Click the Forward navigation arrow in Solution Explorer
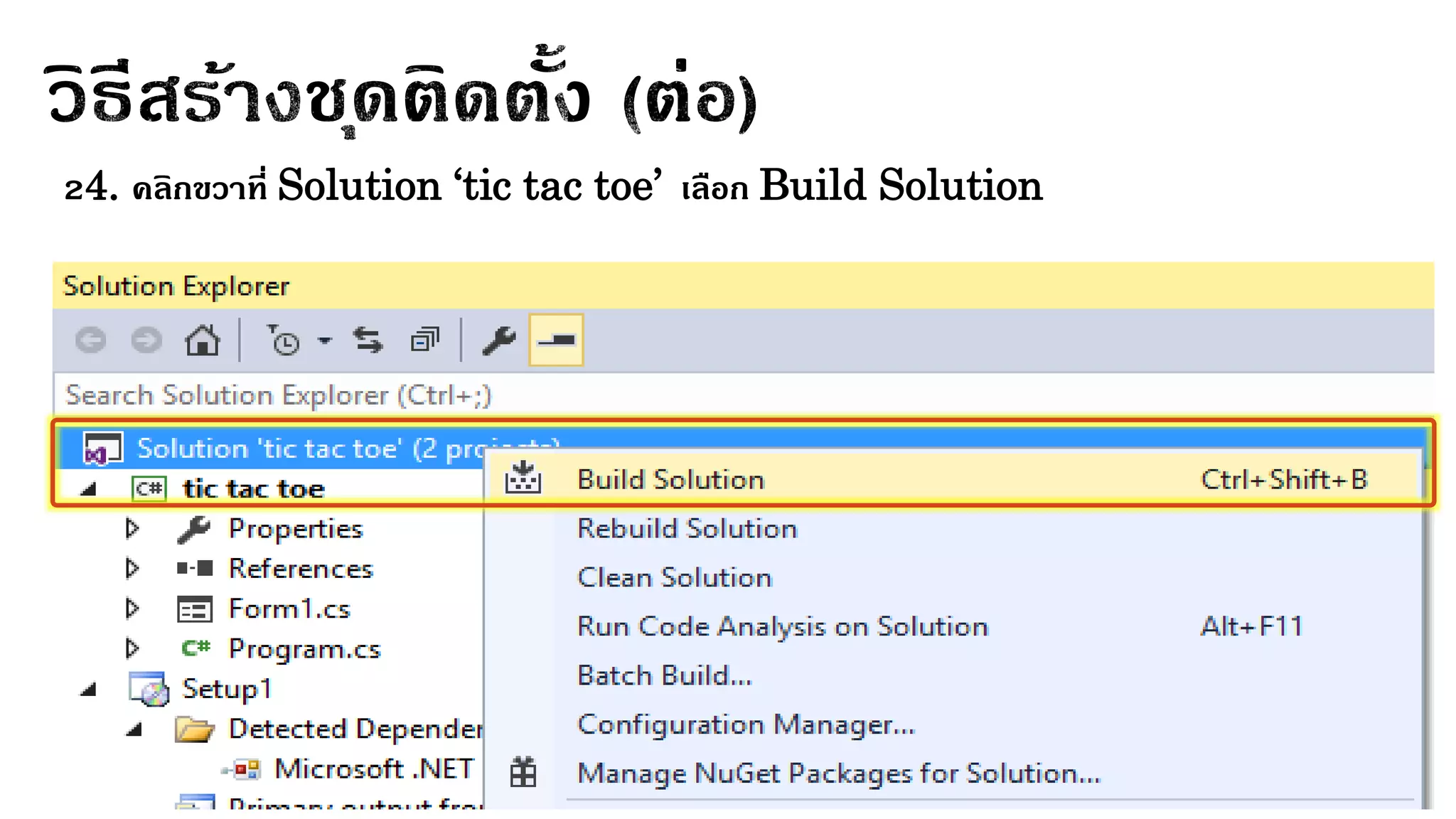This screenshot has width=1456, height=819. coord(146,341)
